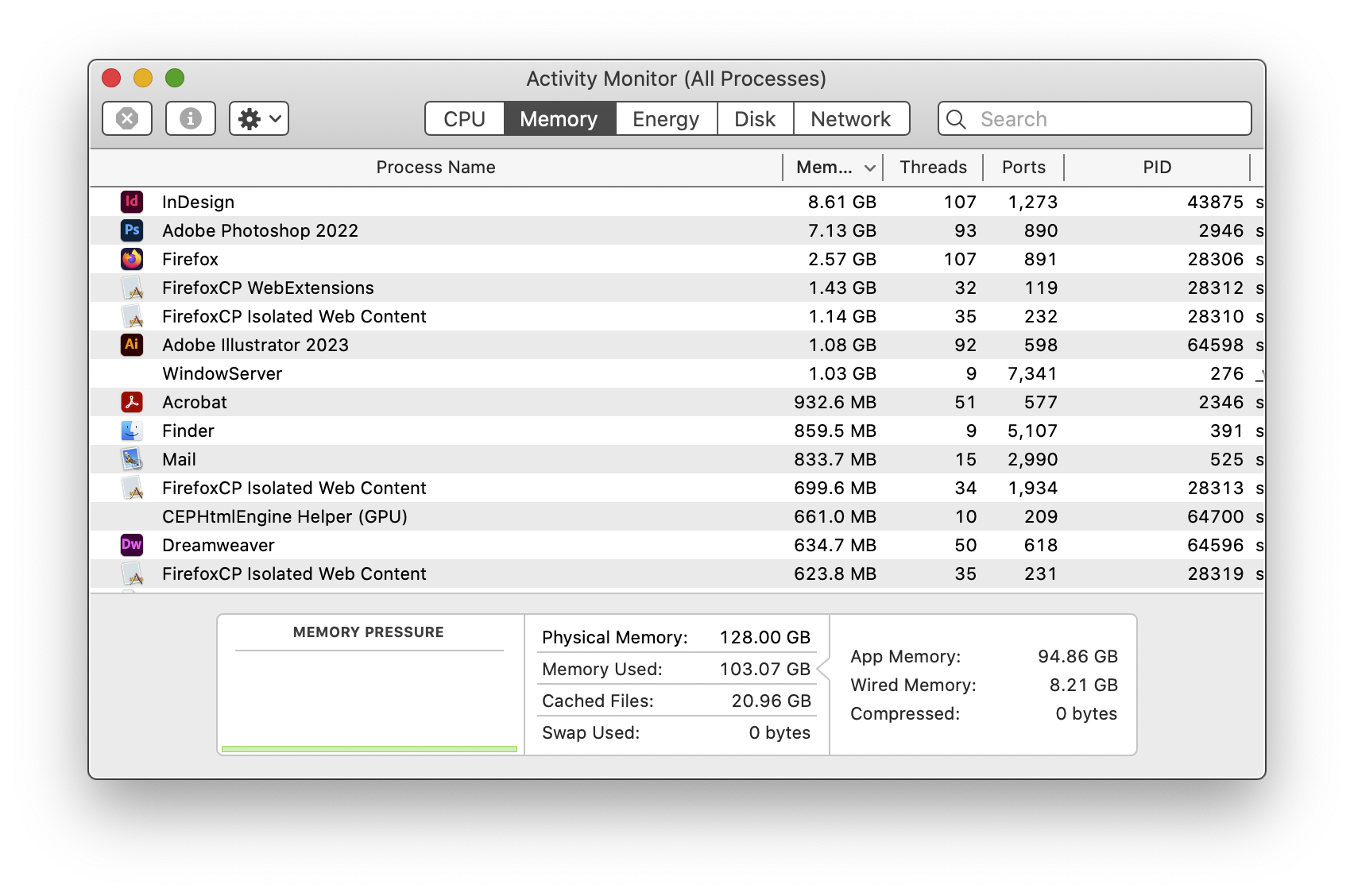Screen dimensions: 1354x896
Task: Click the Acrobat app icon
Action: pos(132,402)
